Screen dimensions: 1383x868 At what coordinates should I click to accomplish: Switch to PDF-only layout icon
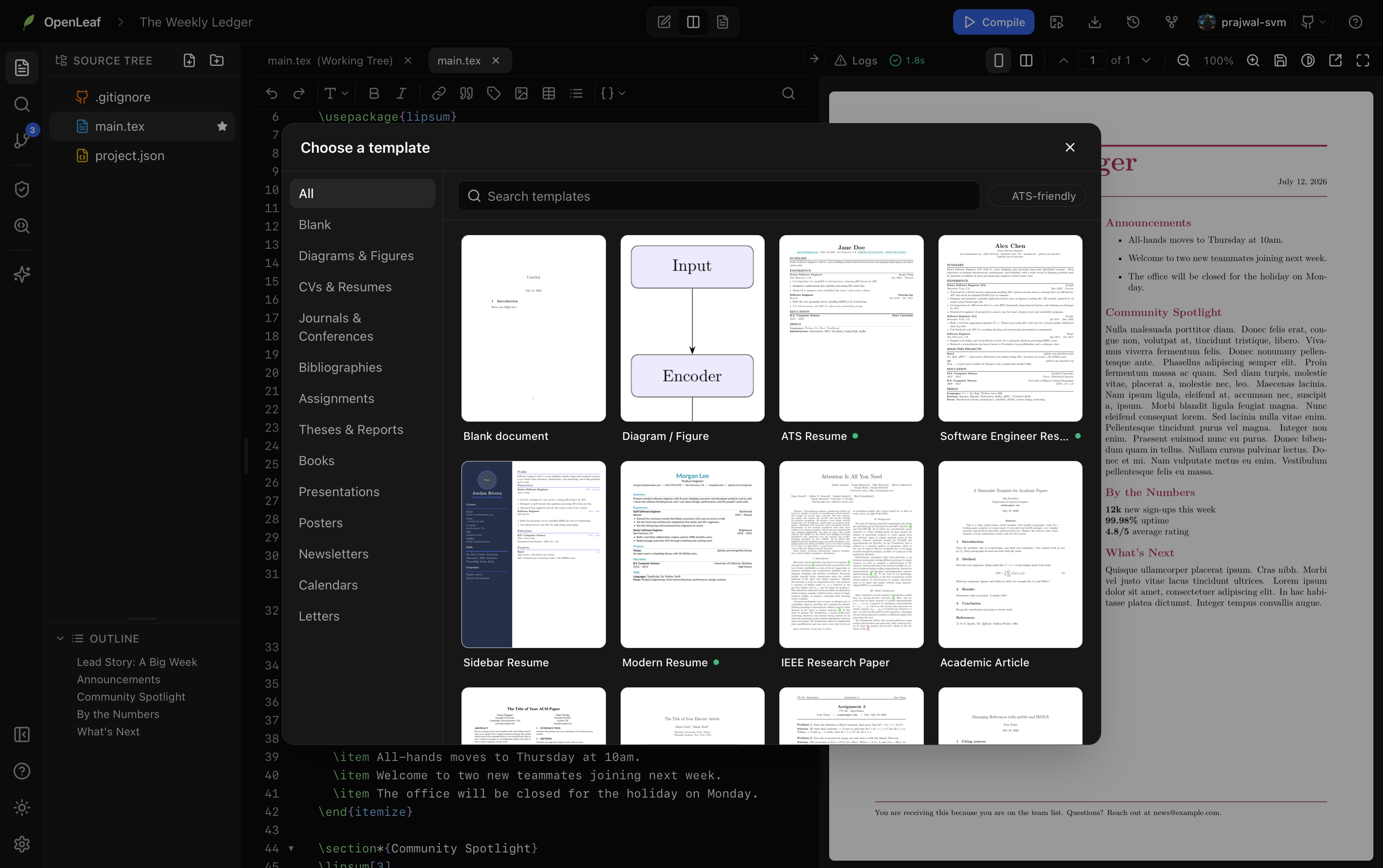(x=722, y=22)
